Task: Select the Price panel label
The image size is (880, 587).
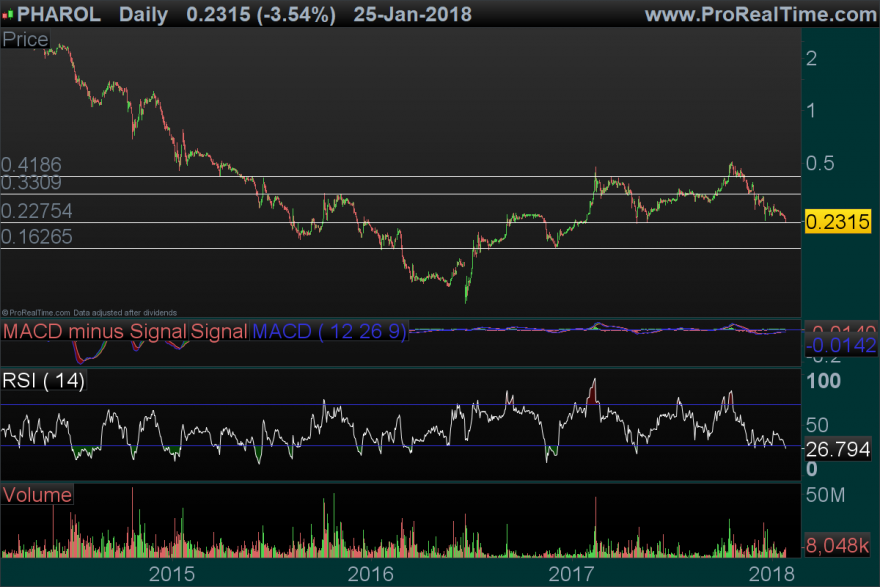Action: click(25, 39)
